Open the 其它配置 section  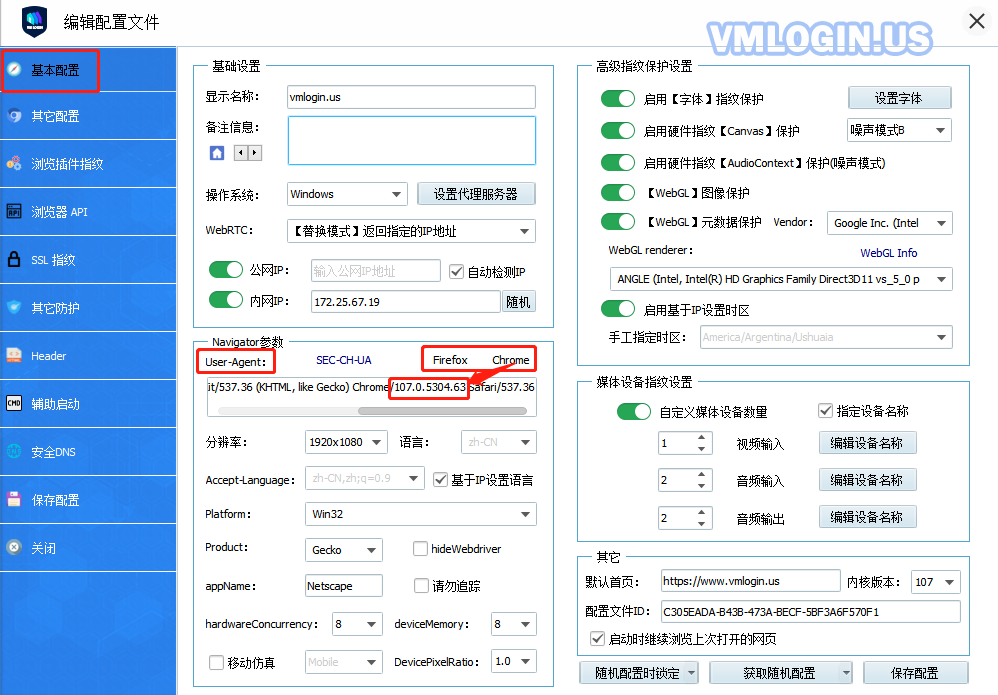point(88,116)
